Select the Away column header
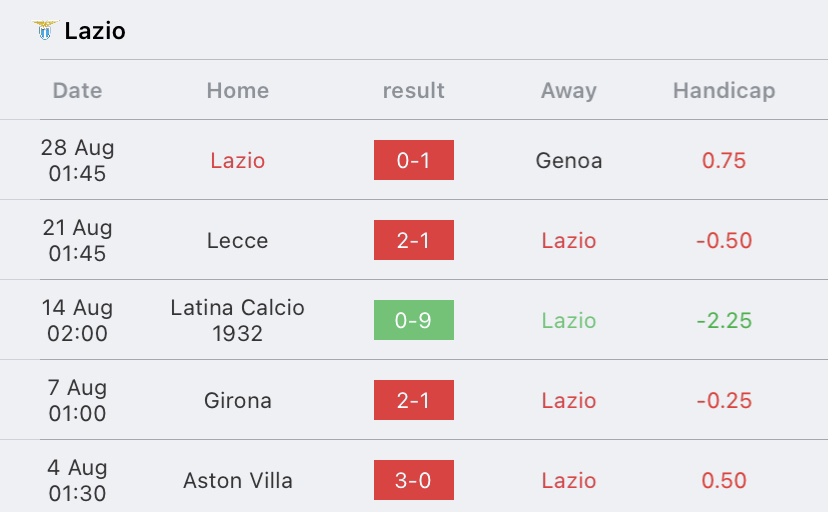Image resolution: width=828 pixels, height=512 pixels. point(569,90)
